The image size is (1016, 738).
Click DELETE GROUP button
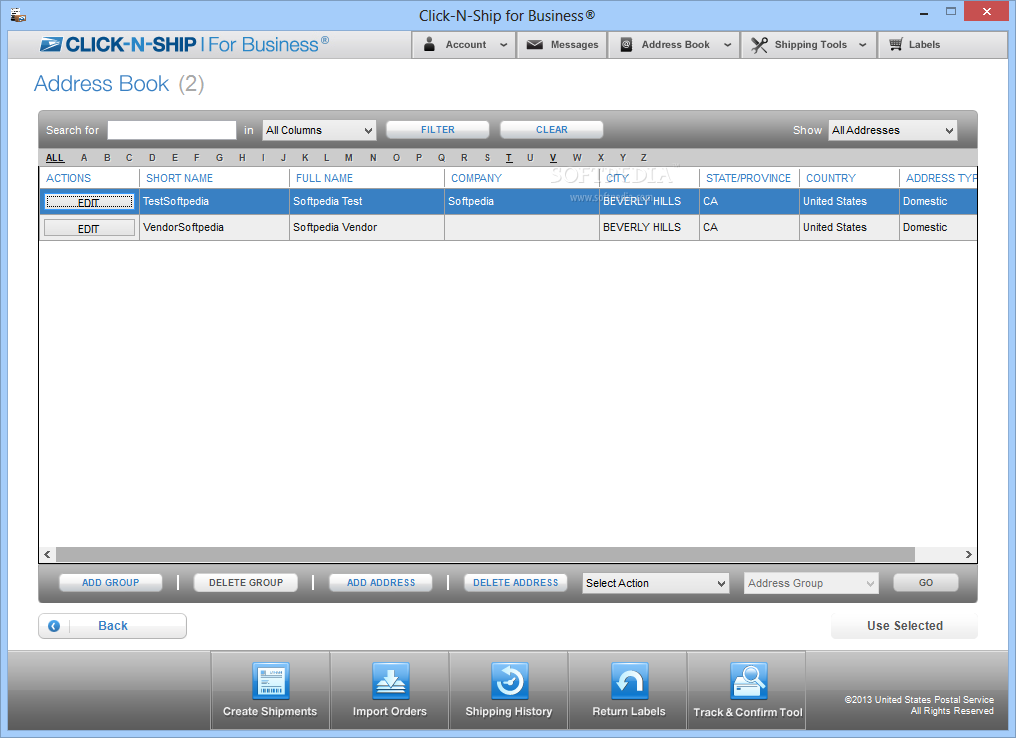[x=246, y=582]
